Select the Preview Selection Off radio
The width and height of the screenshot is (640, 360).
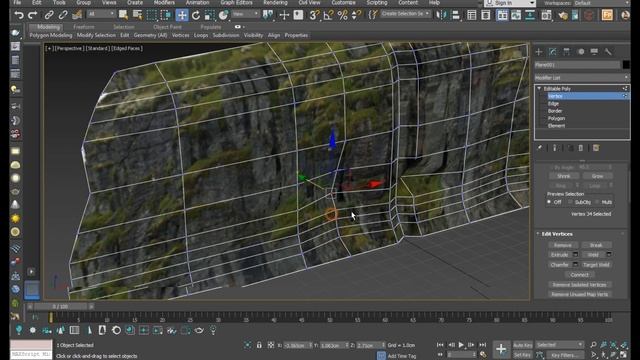pyautogui.click(x=549, y=202)
